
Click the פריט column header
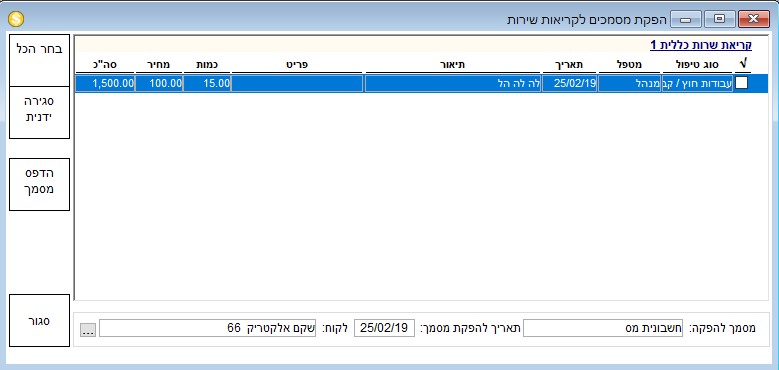pyautogui.click(x=297, y=65)
